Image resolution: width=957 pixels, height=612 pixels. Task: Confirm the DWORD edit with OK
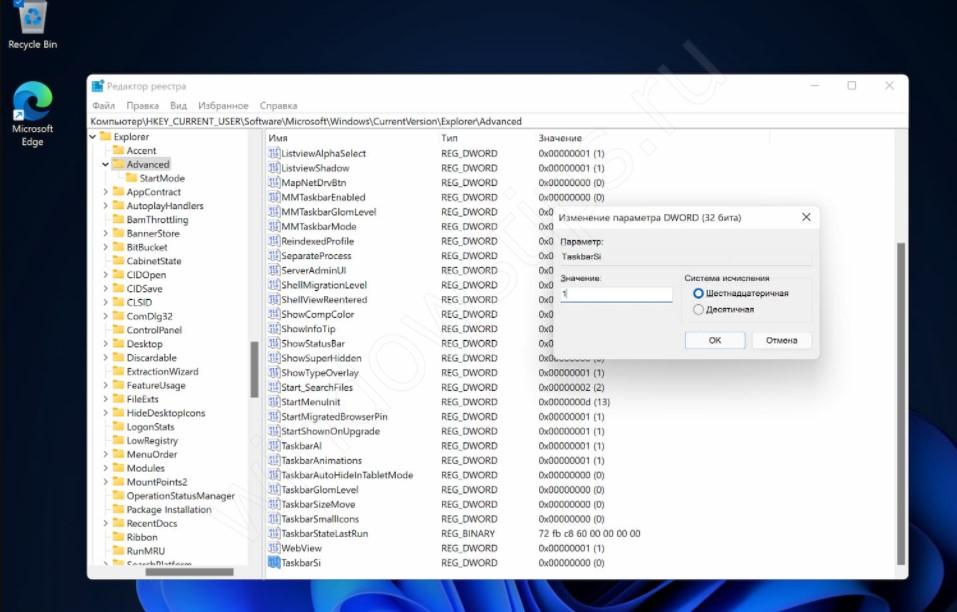[x=714, y=340]
